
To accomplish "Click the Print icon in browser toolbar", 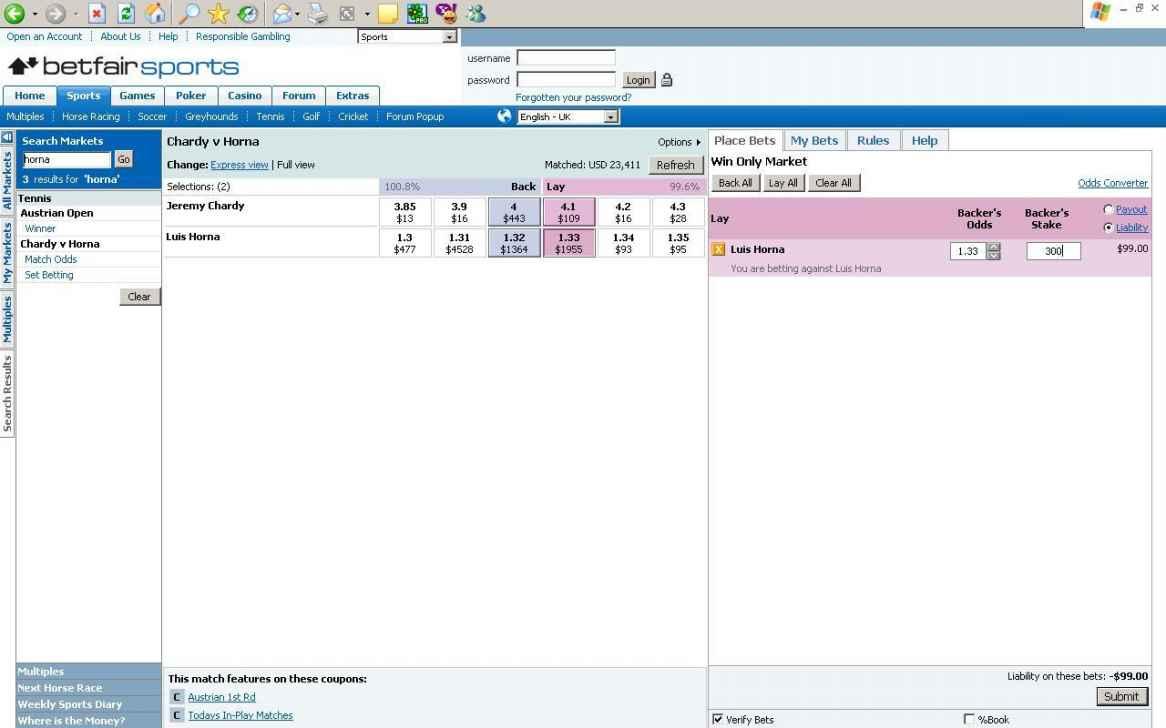I will click(316, 13).
